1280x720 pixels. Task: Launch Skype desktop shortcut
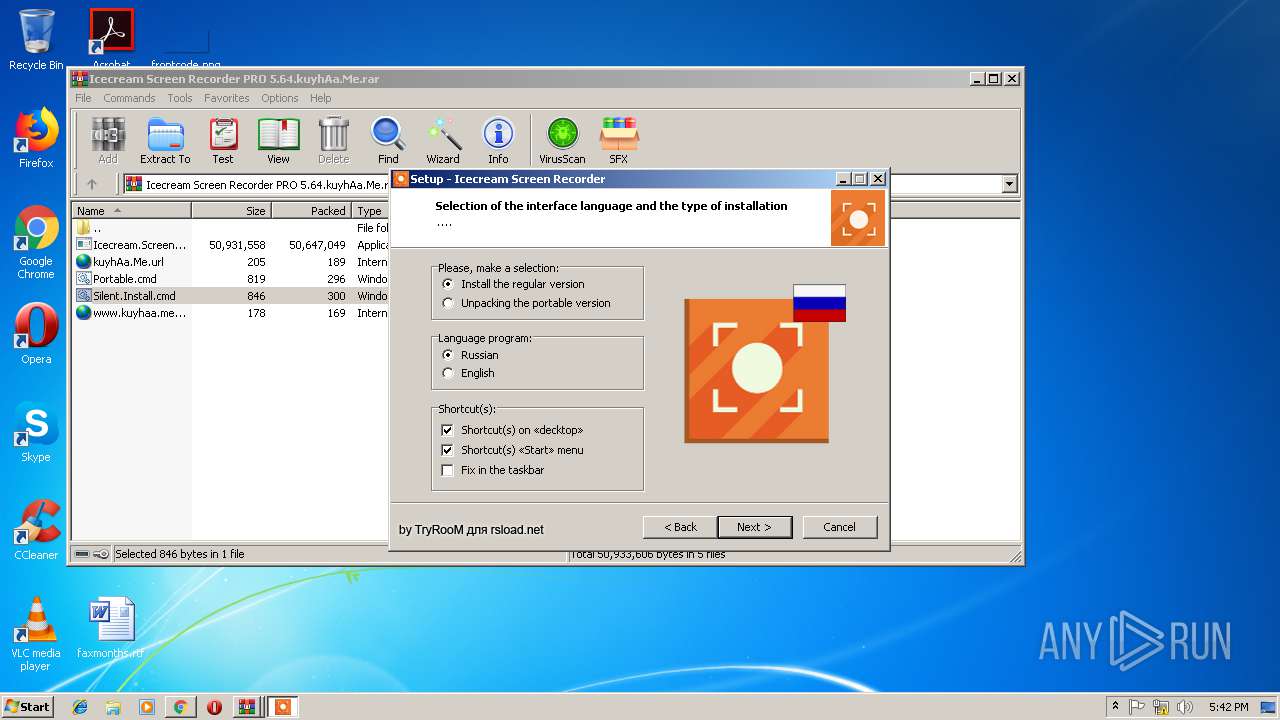(x=36, y=432)
